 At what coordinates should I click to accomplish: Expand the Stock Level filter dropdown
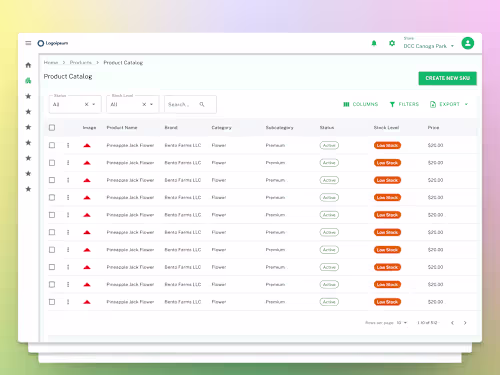[151, 104]
